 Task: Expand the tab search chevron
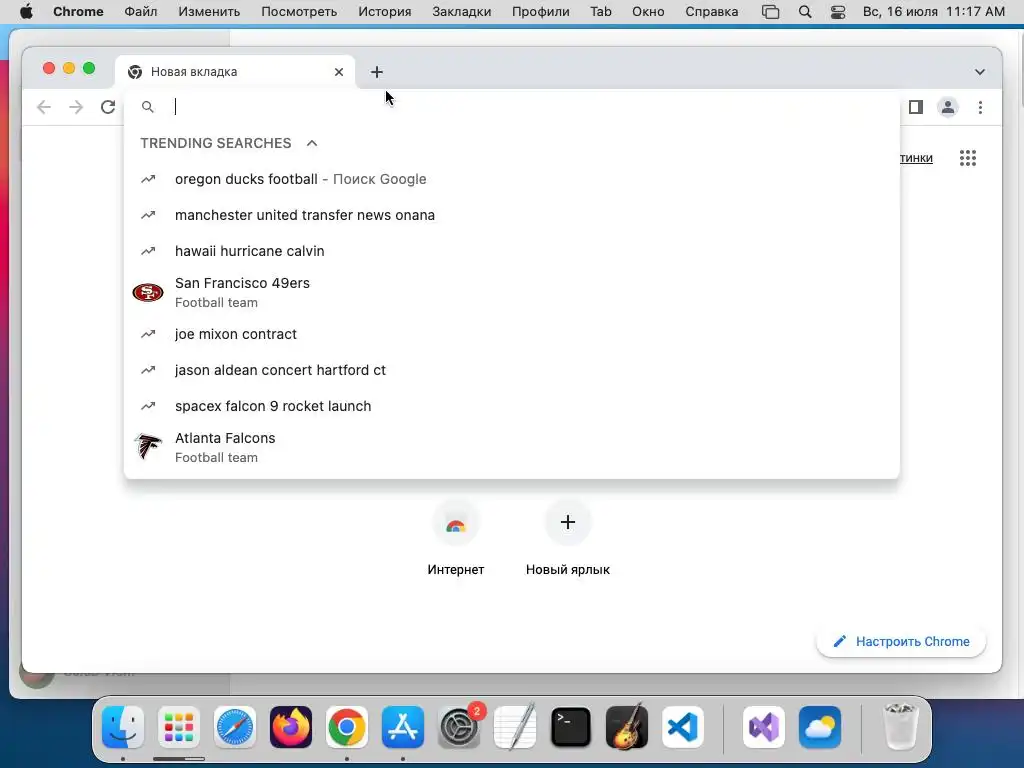pyautogui.click(x=980, y=72)
